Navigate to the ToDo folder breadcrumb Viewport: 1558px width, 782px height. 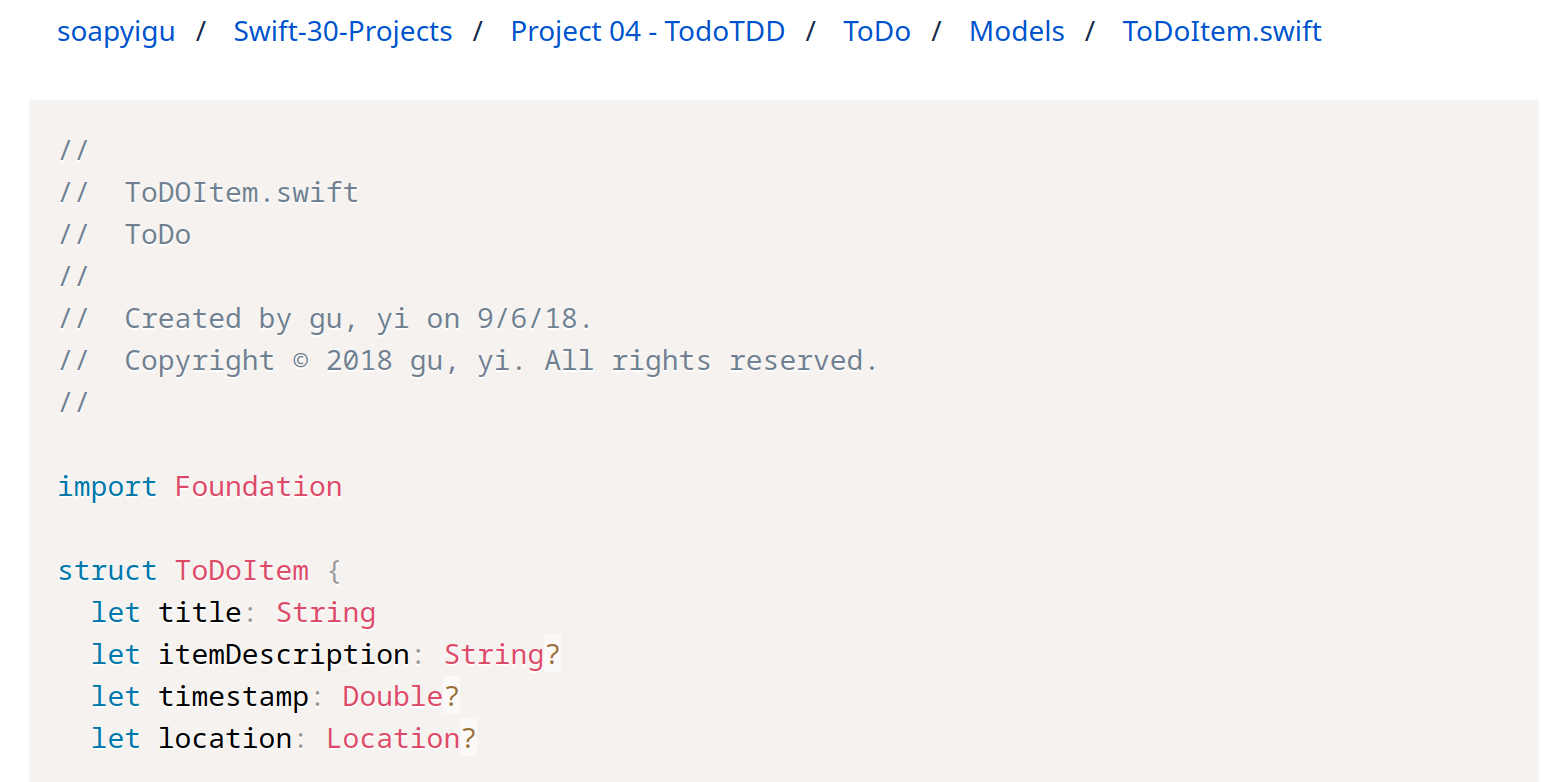(876, 32)
